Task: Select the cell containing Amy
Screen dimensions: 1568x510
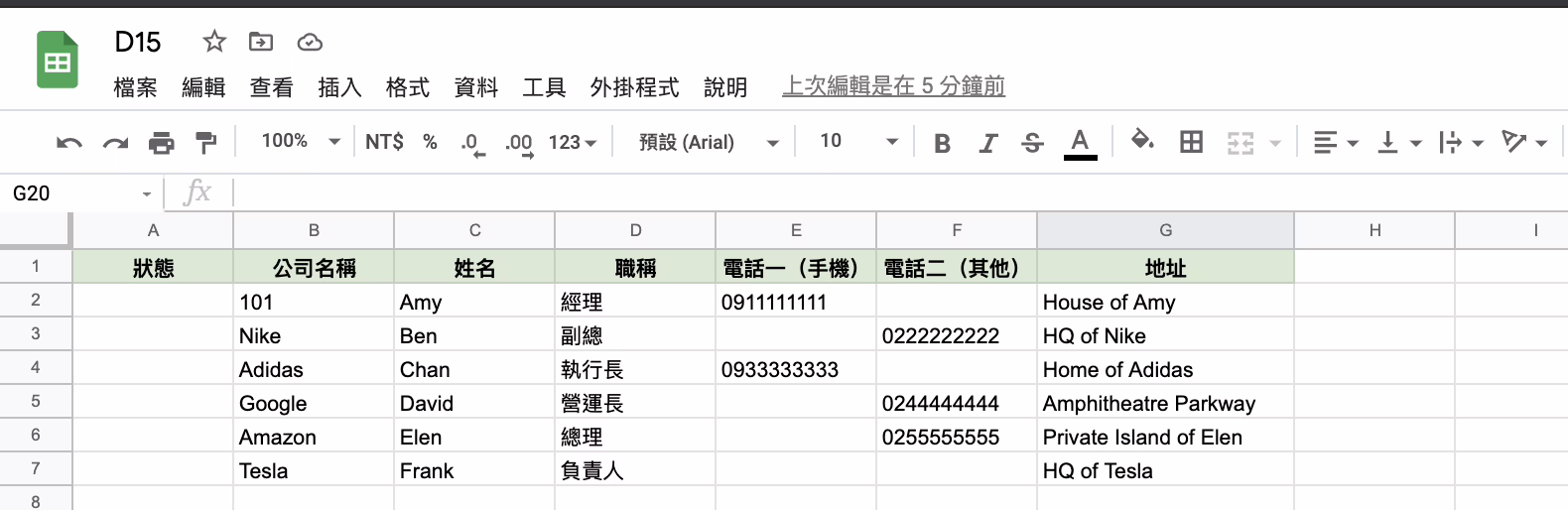Action: click(x=474, y=302)
